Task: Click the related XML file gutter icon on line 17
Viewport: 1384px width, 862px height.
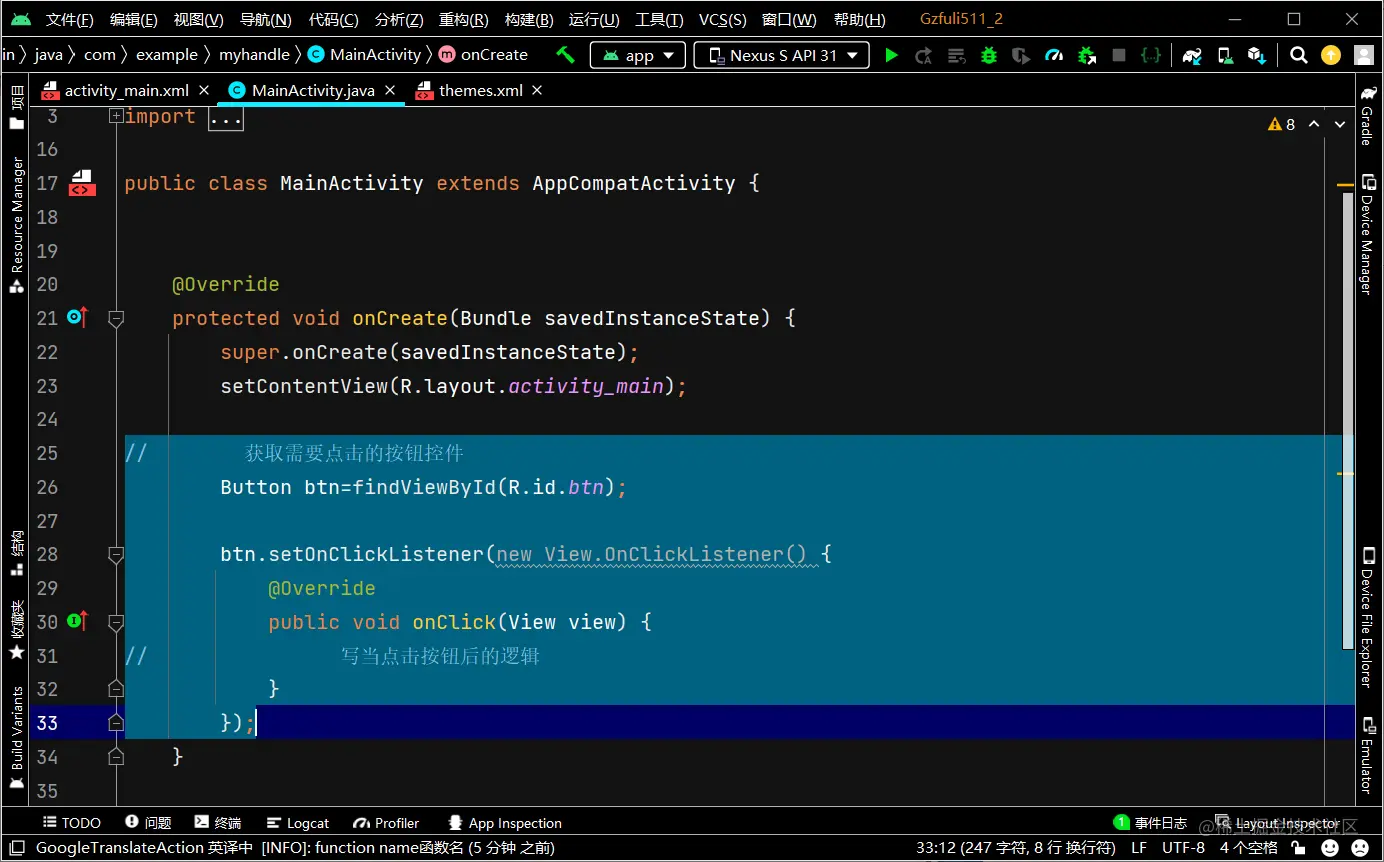Action: point(82,184)
